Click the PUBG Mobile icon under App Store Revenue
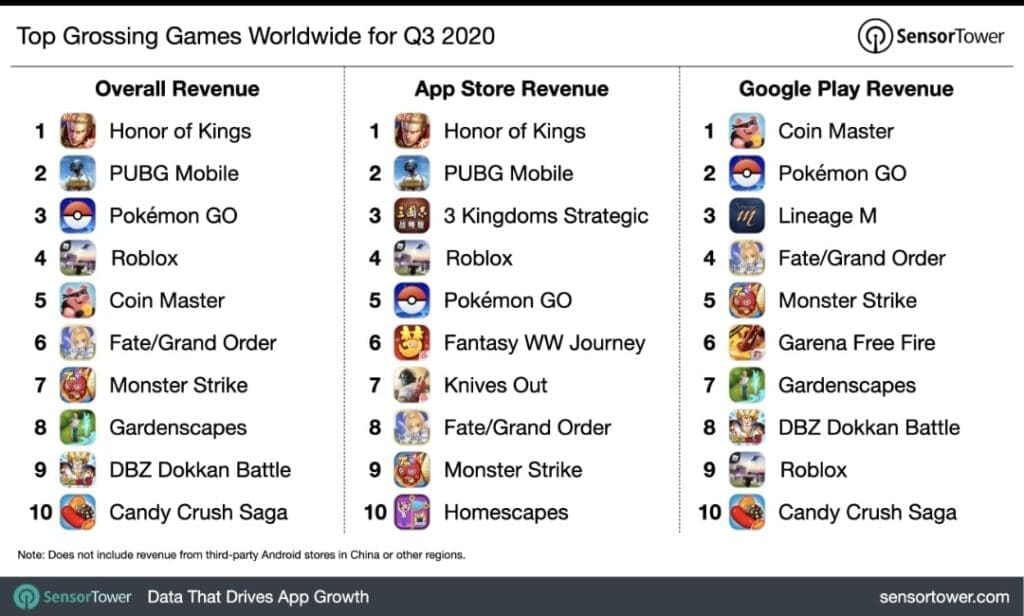 pyautogui.click(x=412, y=173)
